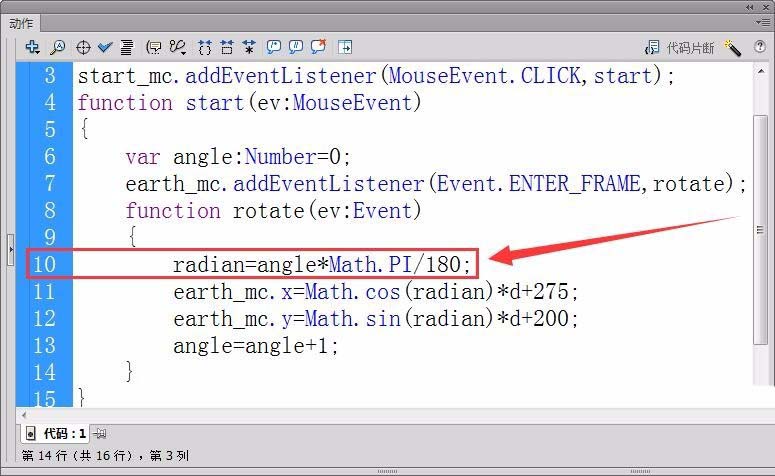Toggle the pin script icon beside 代码 : 1
The width and height of the screenshot is (775, 476).
point(100,434)
